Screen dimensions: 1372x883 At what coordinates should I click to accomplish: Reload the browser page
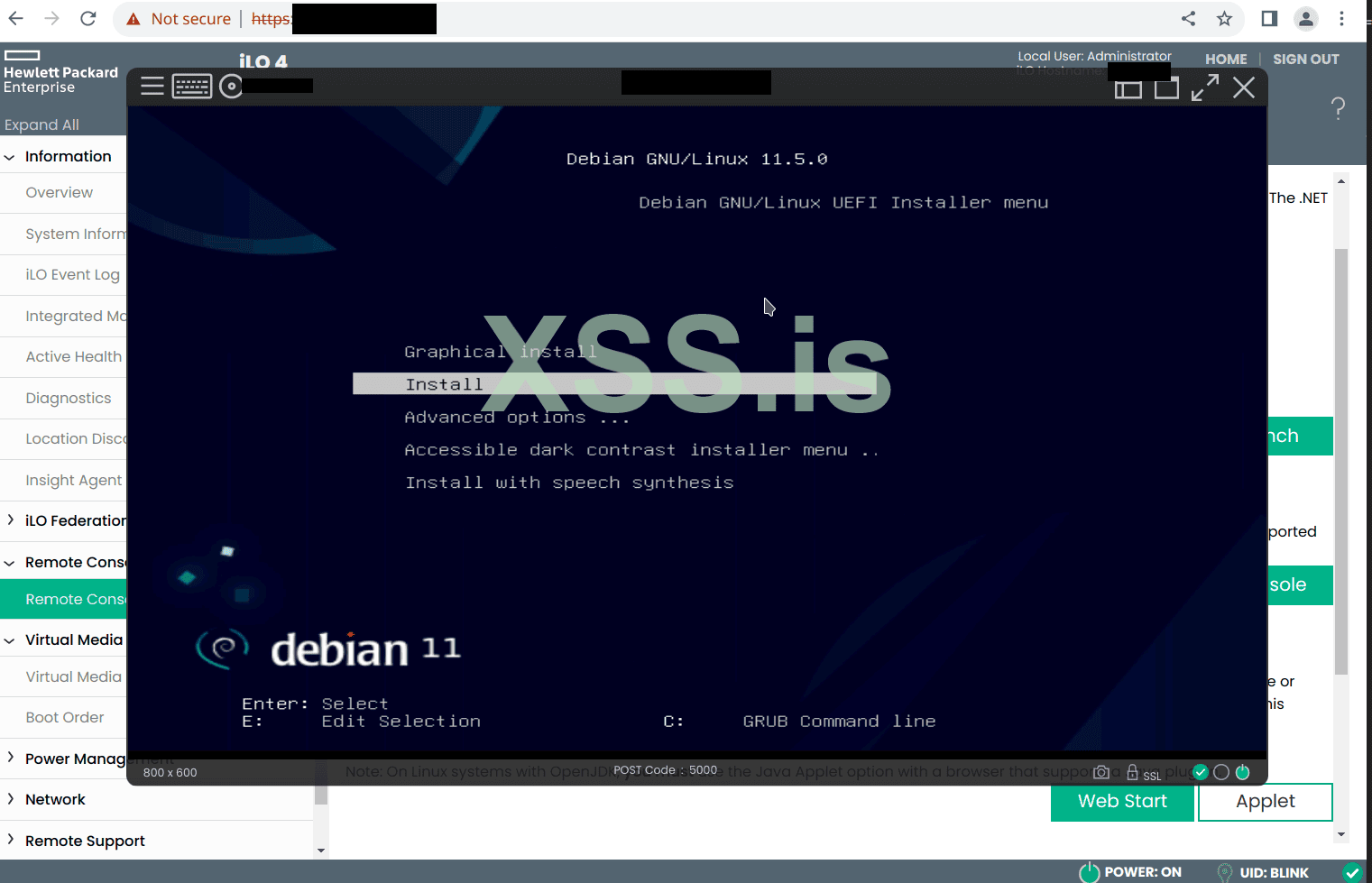click(x=88, y=19)
